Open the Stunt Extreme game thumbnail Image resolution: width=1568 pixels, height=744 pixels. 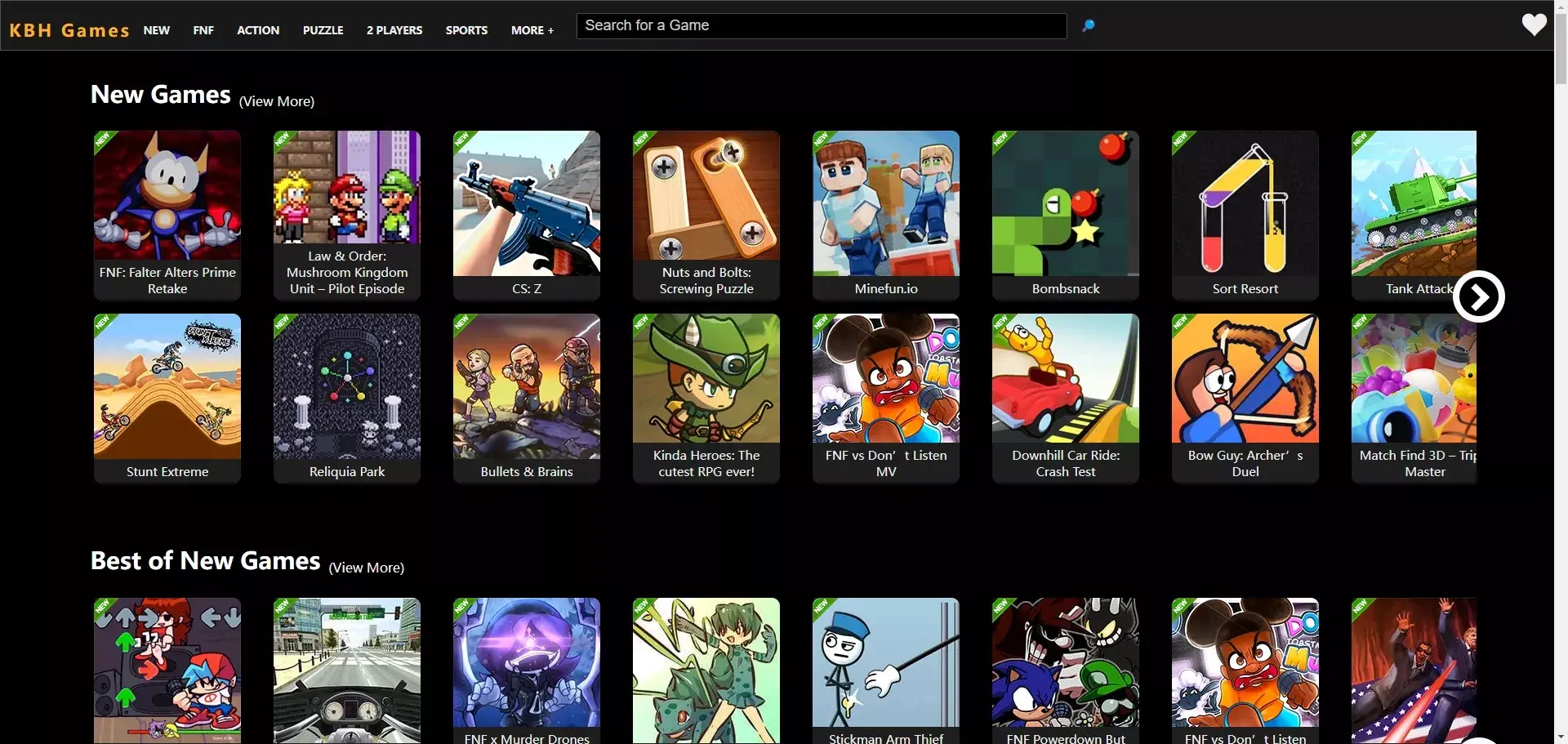[167, 399]
